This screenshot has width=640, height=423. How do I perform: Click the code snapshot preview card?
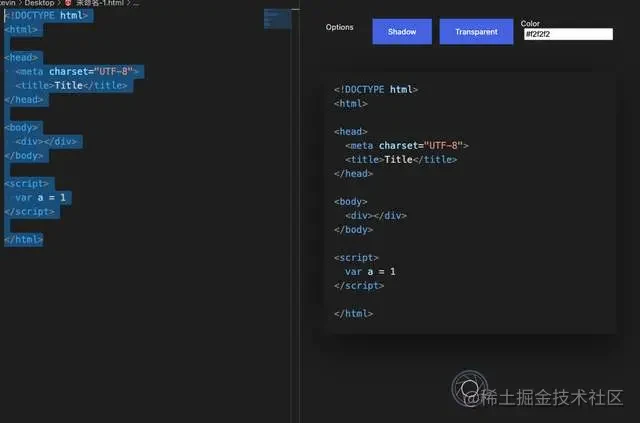[x=469, y=203]
